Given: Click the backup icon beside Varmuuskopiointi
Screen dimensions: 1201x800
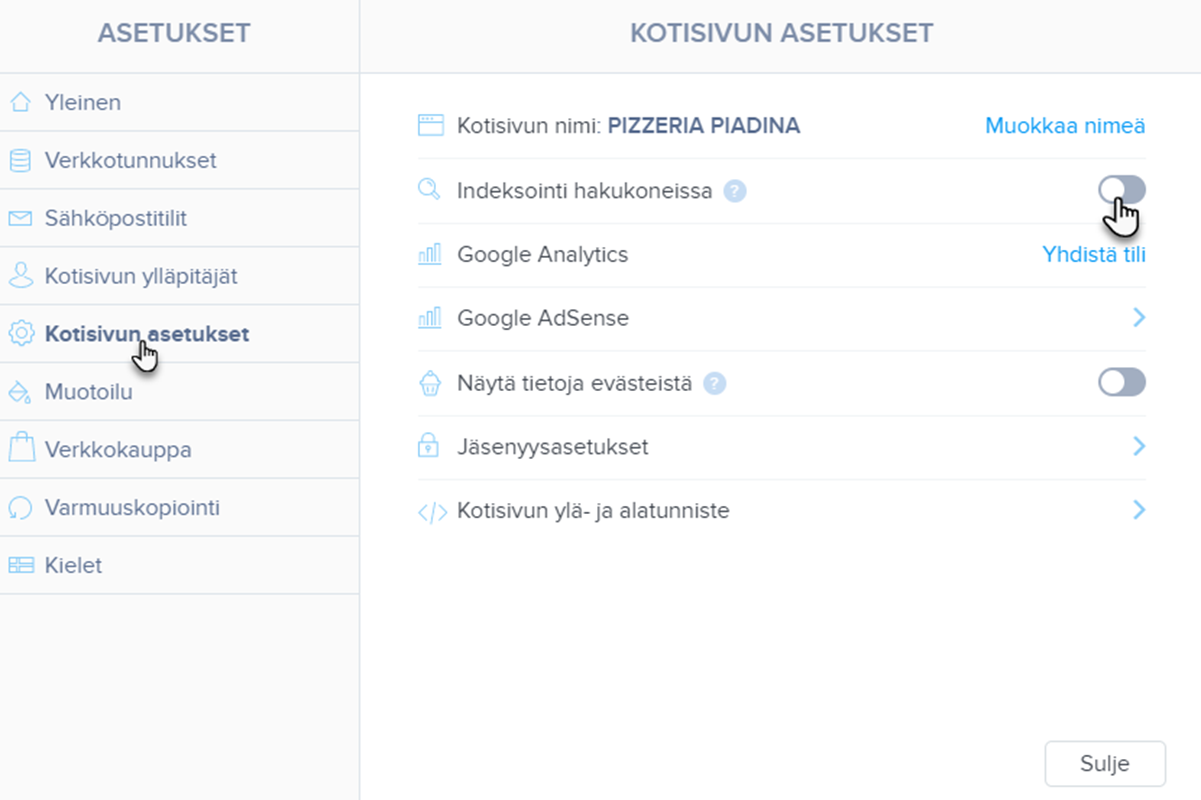Looking at the screenshot, I should (20, 507).
